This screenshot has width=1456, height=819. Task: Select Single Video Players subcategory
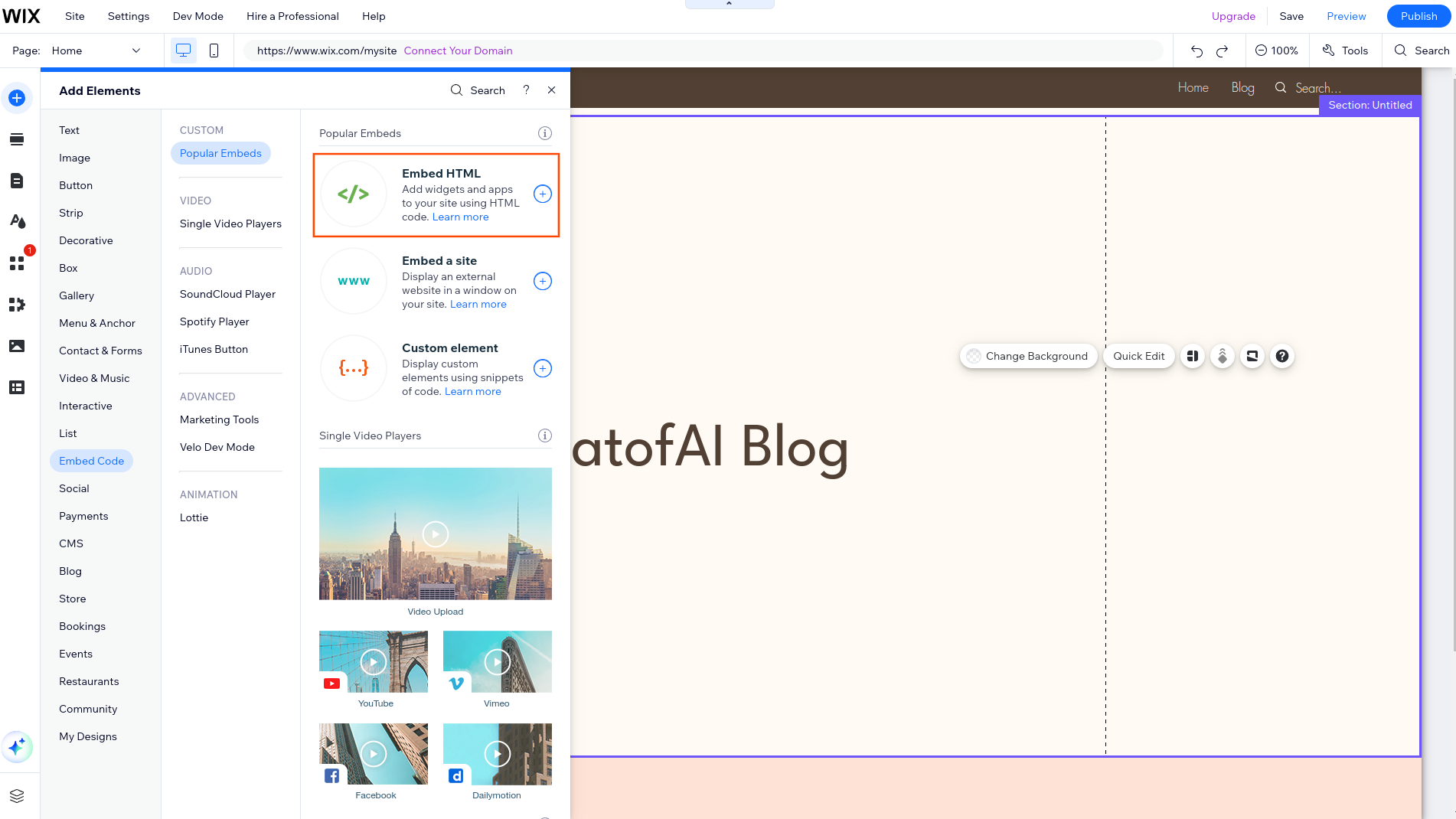click(230, 224)
